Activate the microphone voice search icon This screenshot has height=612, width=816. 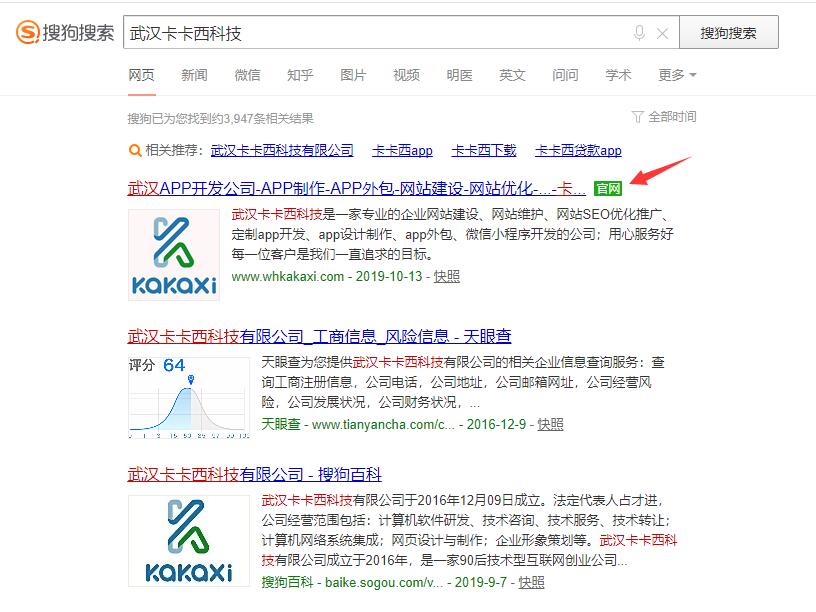[639, 33]
